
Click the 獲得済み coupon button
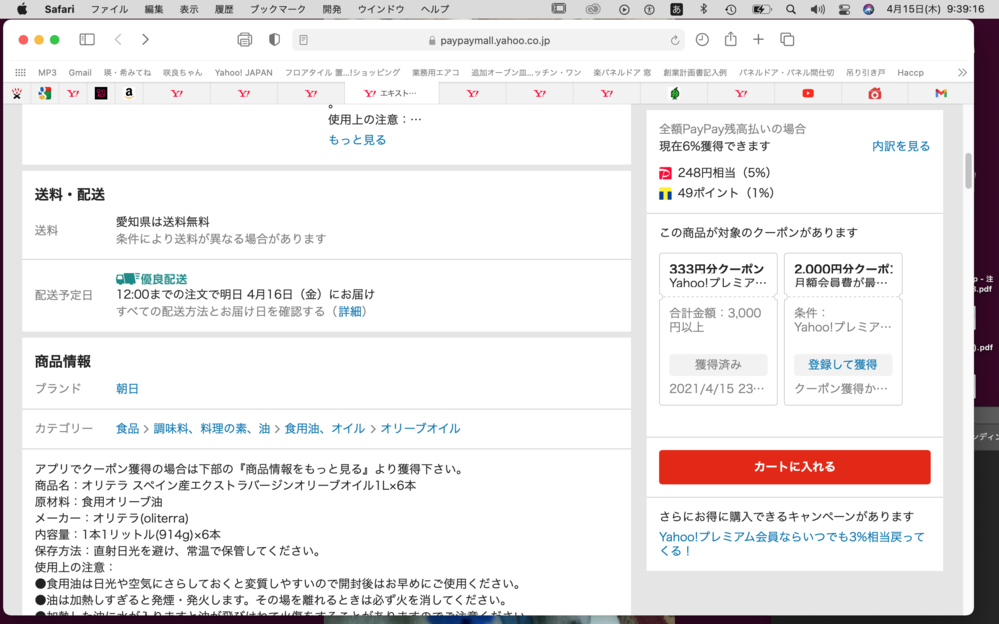click(x=718, y=365)
